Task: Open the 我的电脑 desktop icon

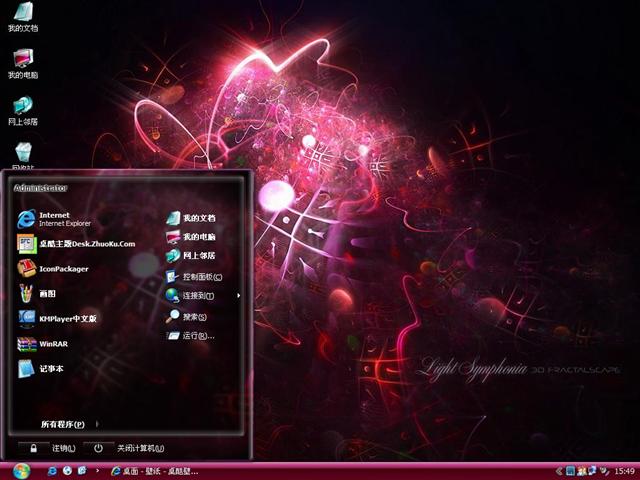Action: coord(23,64)
